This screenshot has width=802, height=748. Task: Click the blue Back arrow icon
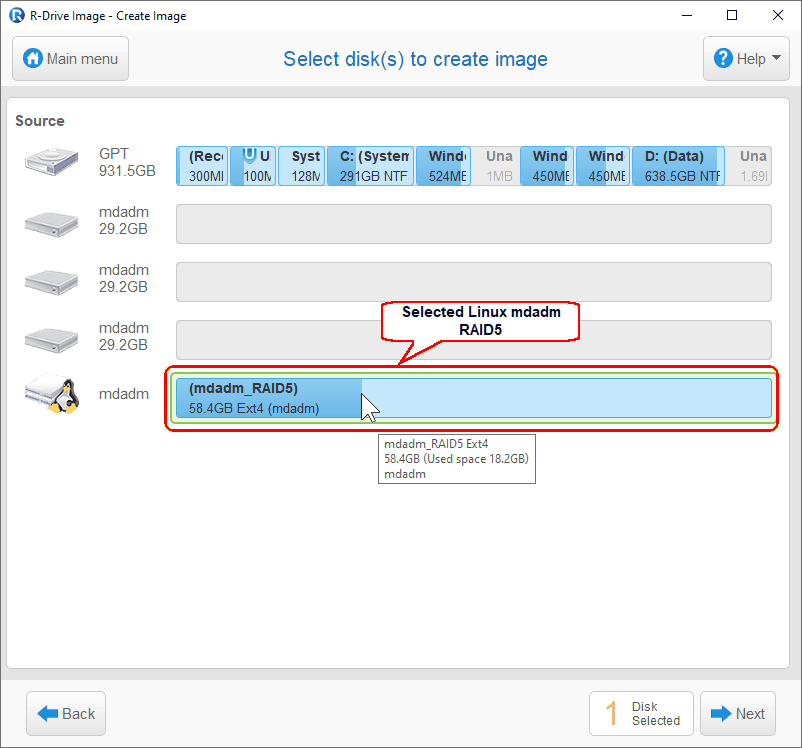48,713
